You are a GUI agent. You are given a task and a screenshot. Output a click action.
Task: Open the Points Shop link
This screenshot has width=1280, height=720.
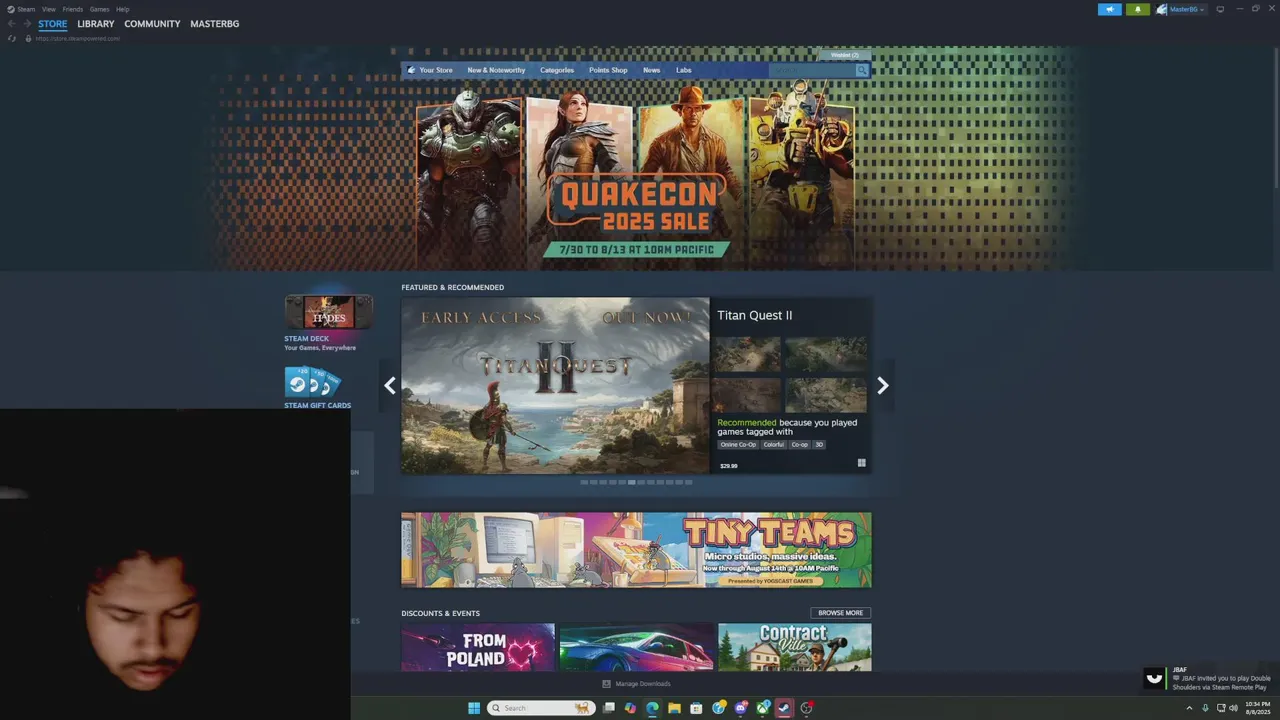(608, 70)
